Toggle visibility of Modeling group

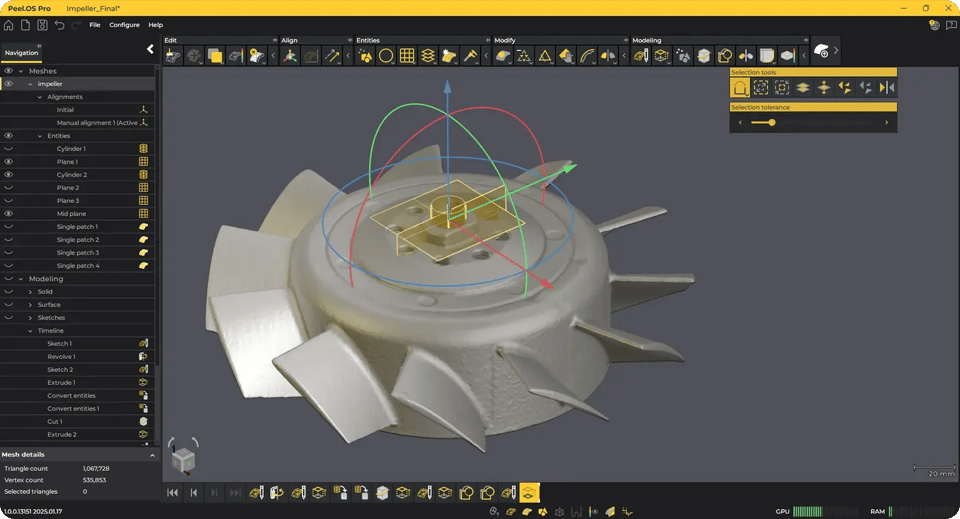pos(8,278)
